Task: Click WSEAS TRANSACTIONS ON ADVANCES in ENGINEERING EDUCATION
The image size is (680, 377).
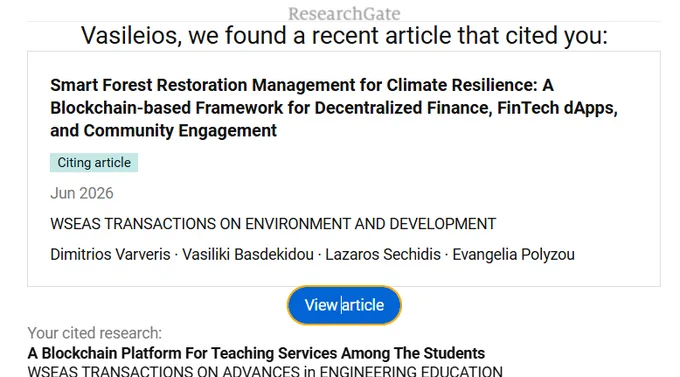Action: (265, 371)
